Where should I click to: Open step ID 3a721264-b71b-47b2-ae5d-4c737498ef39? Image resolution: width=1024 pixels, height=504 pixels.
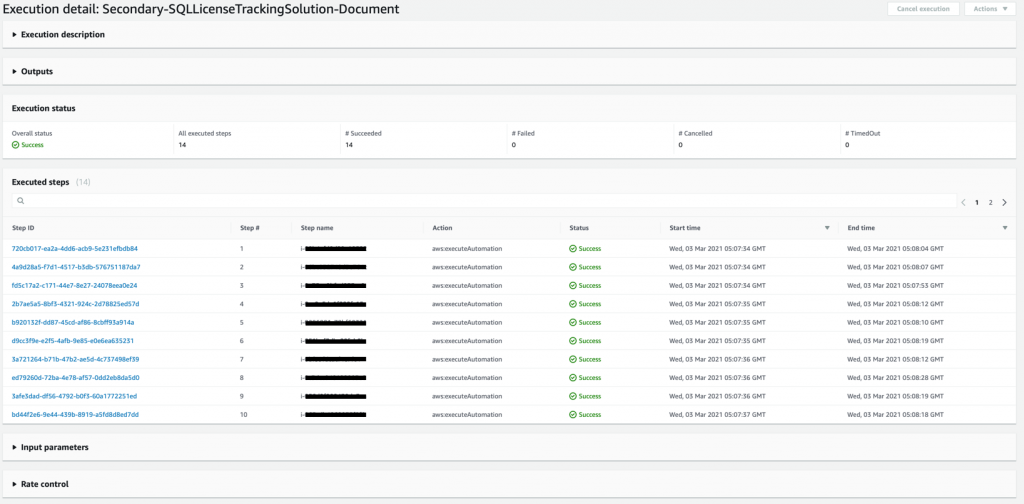(x=75, y=359)
